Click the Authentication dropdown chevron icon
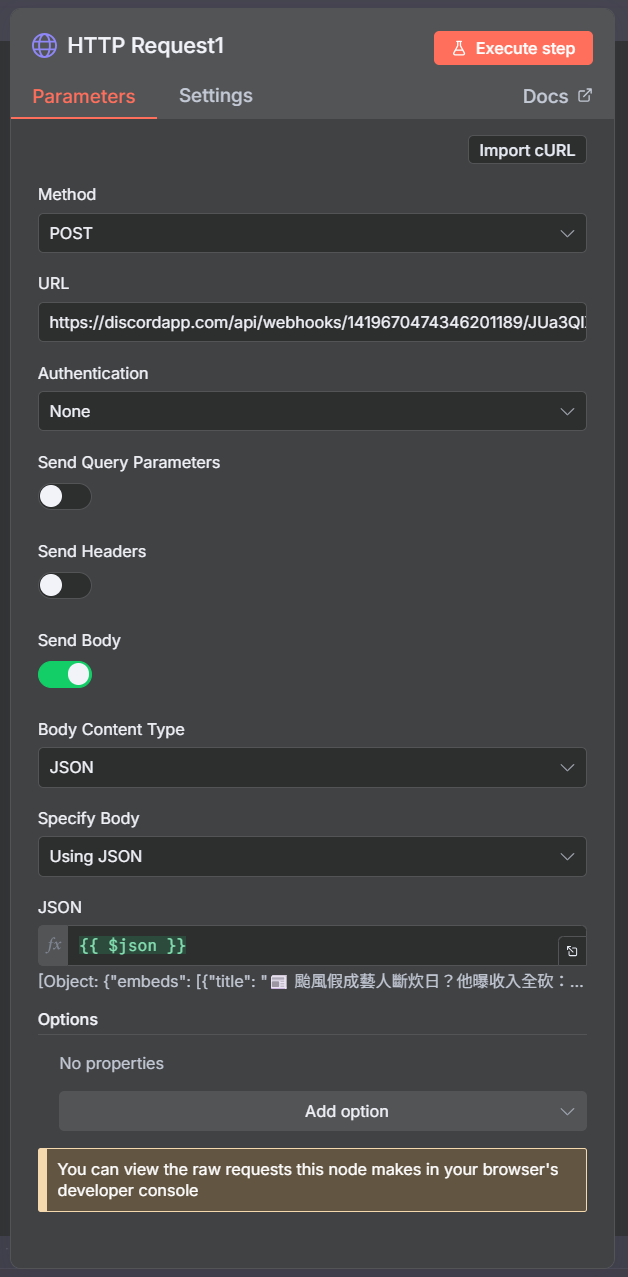Viewport: 628px width, 1277px height. (x=567, y=411)
